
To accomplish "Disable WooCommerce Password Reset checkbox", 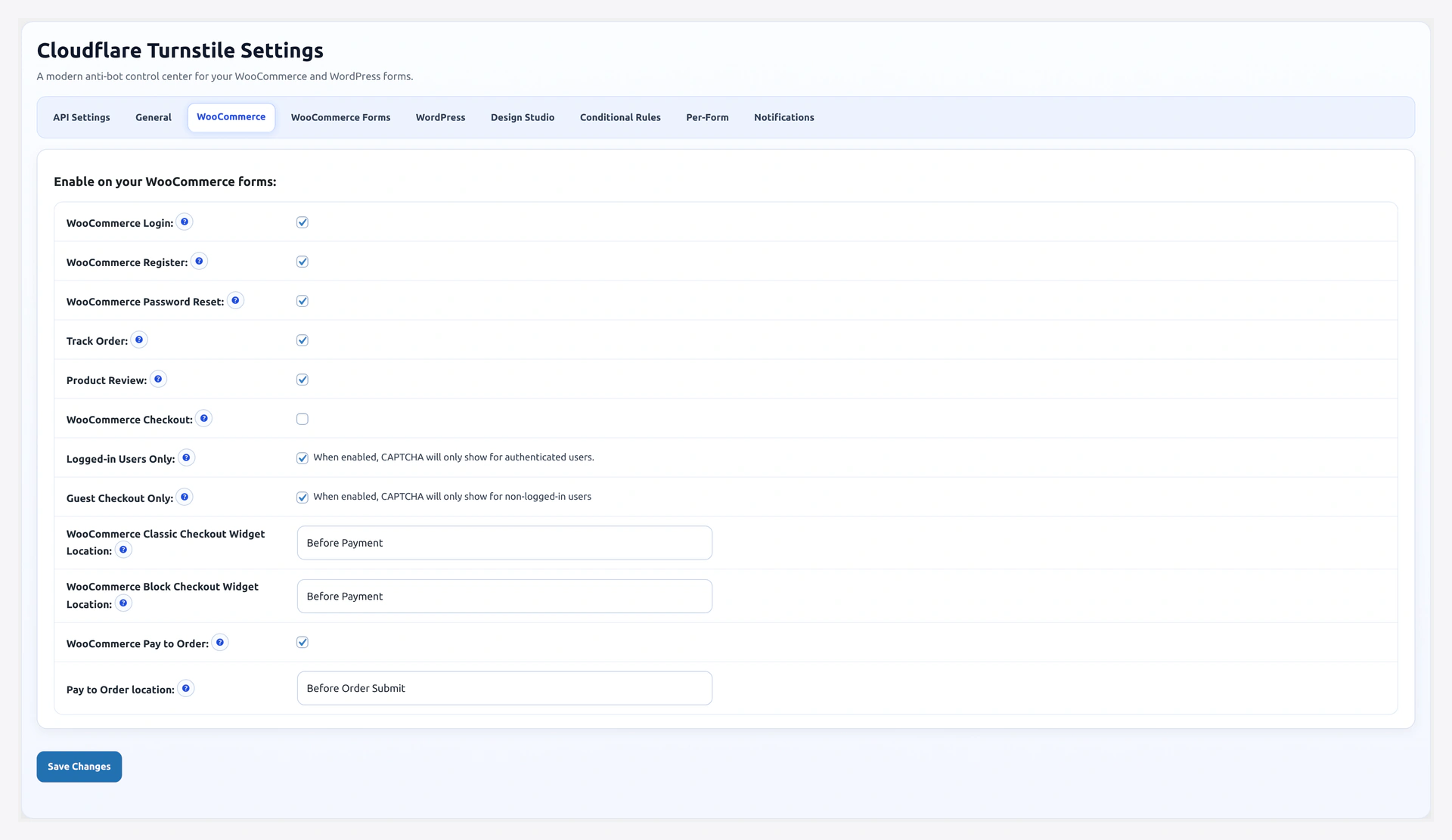I will point(302,301).
